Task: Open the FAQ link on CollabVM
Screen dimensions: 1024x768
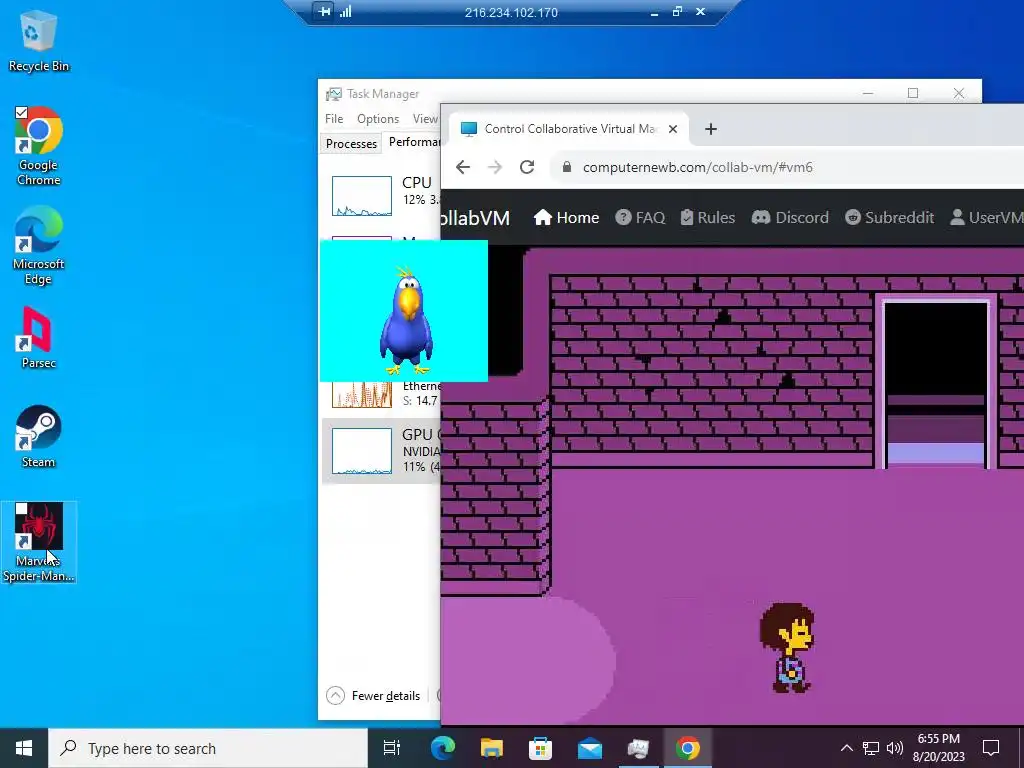Action: pos(640,217)
